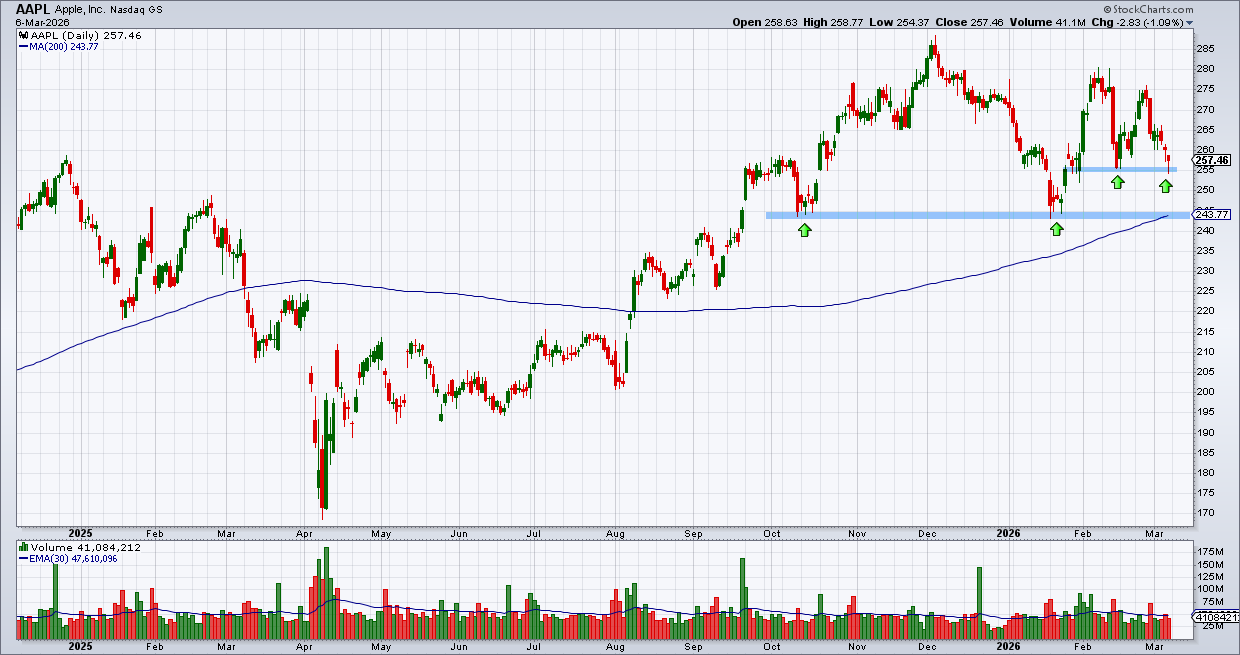Click the 200 price axis label
The width and height of the screenshot is (1240, 655).
(x=1204, y=392)
